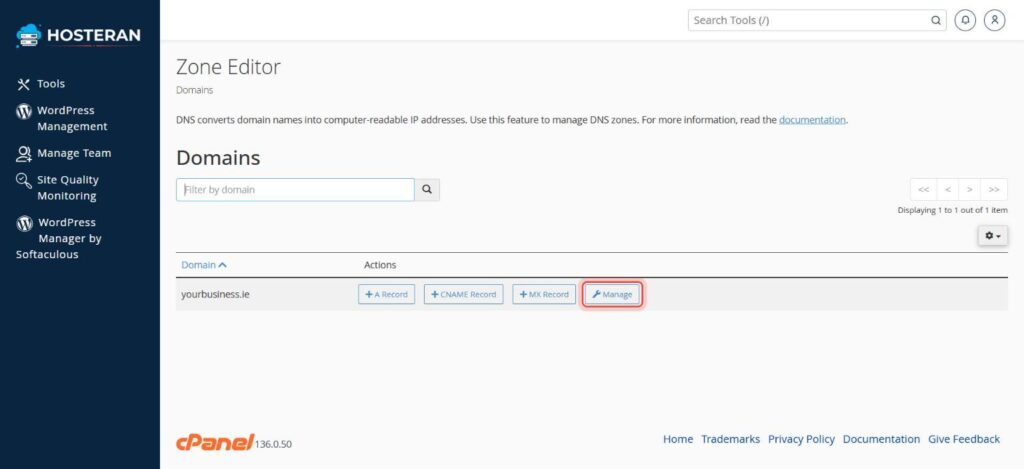This screenshot has width=1024, height=469.
Task: Focus the Filter by domain field
Action: [295, 189]
